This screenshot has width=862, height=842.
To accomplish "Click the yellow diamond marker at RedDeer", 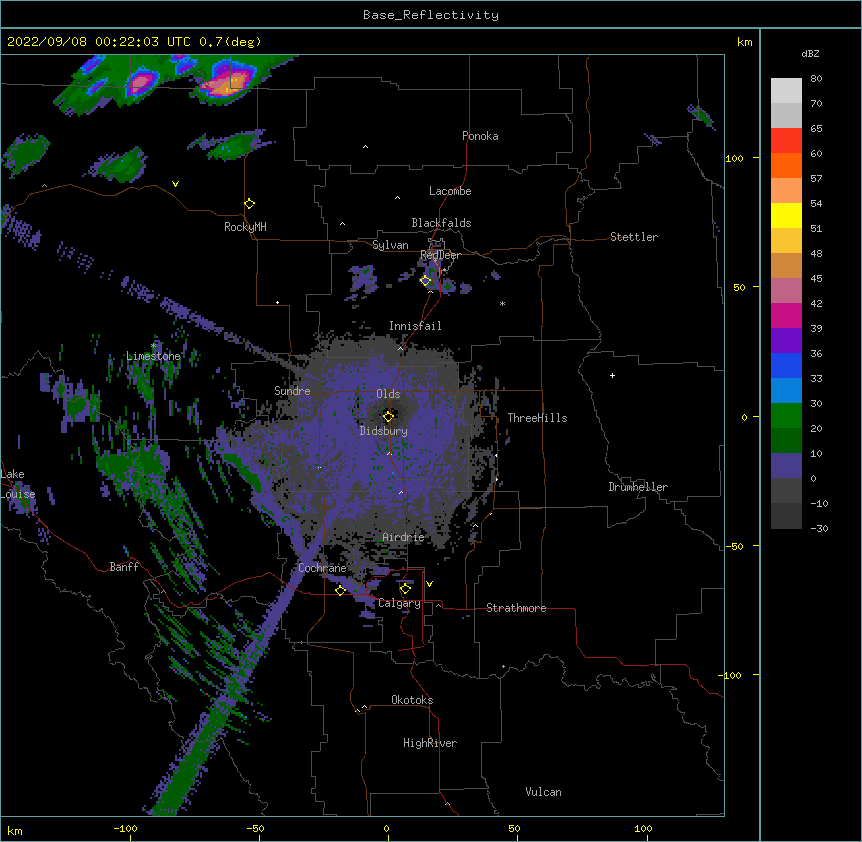I will pos(425,281).
